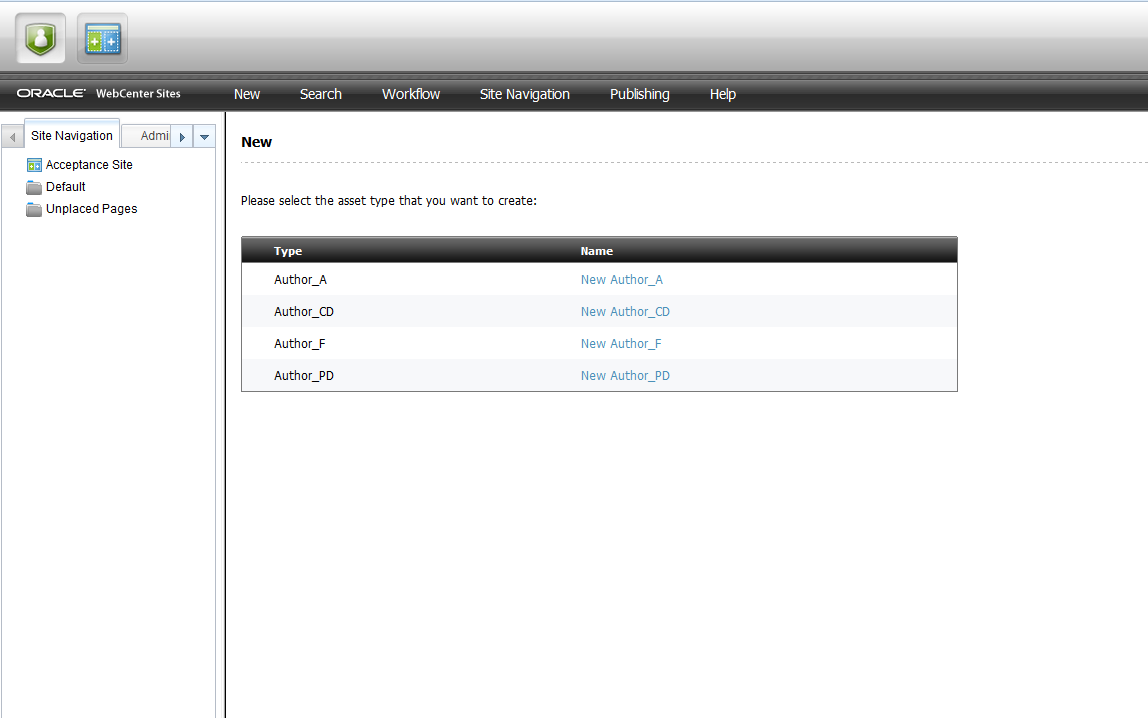This screenshot has height=718, width=1148.
Task: Click the Type column header
Action: click(288, 251)
